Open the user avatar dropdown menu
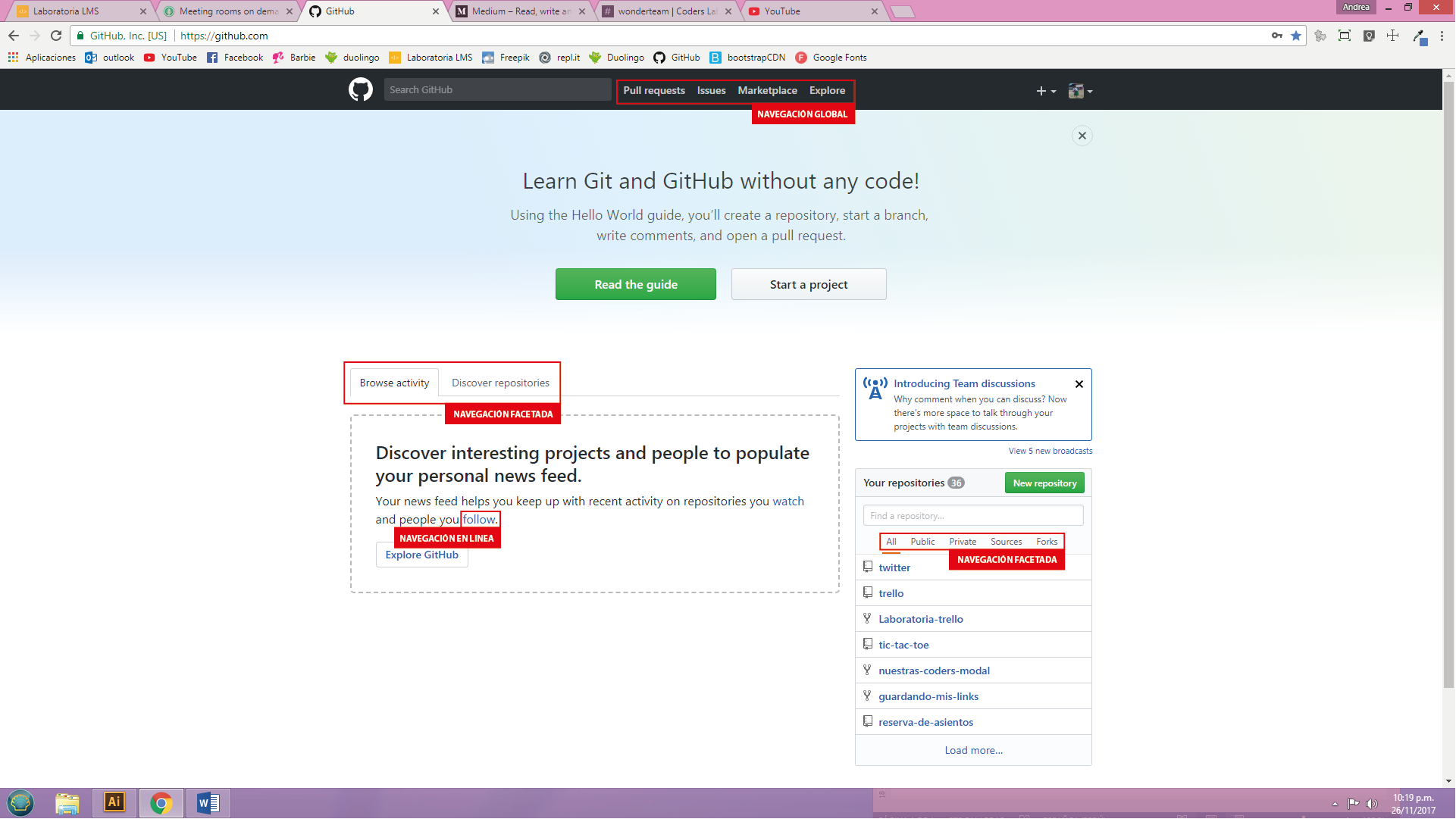 tap(1080, 91)
